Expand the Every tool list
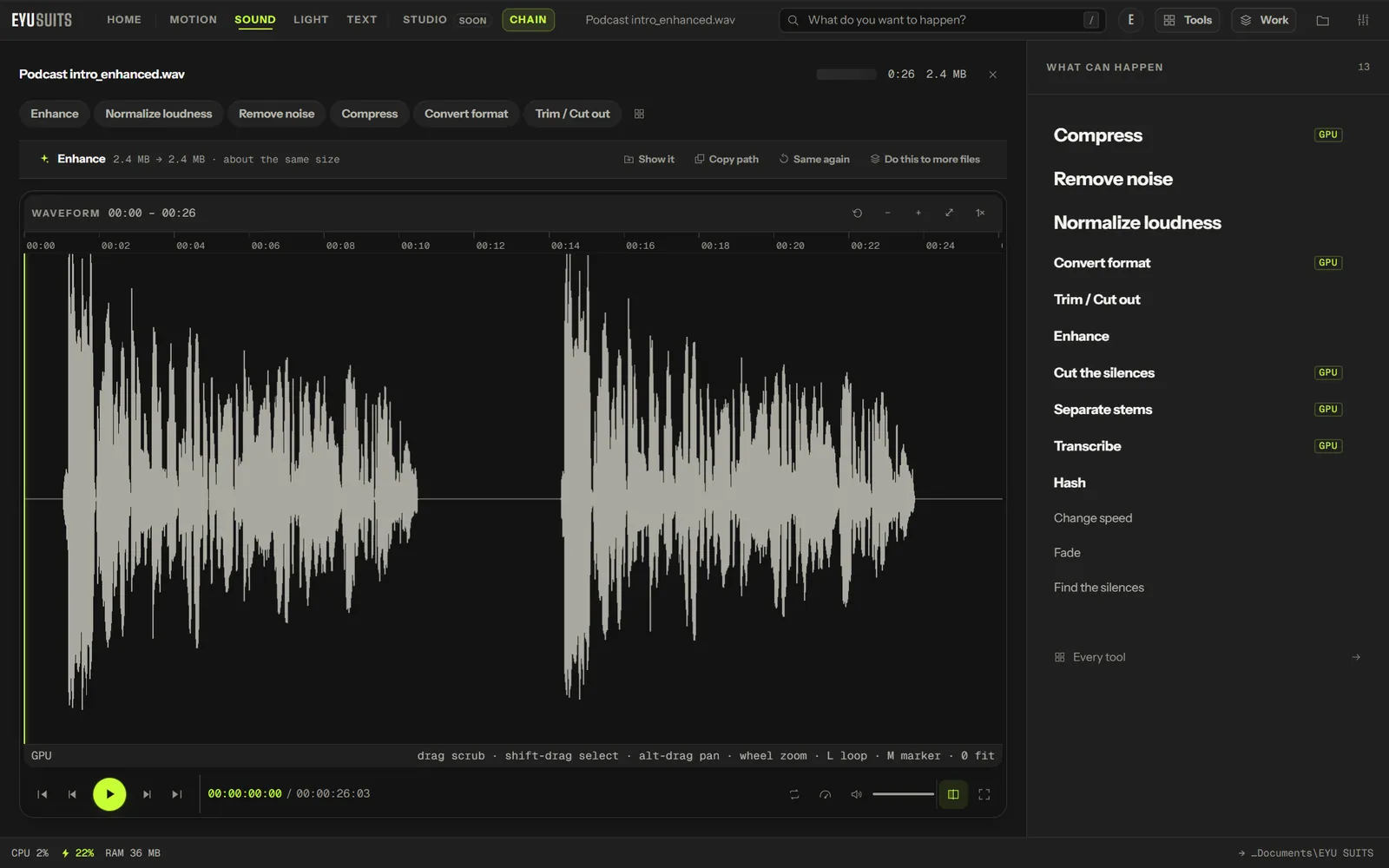1389x868 pixels. [x=1207, y=657]
